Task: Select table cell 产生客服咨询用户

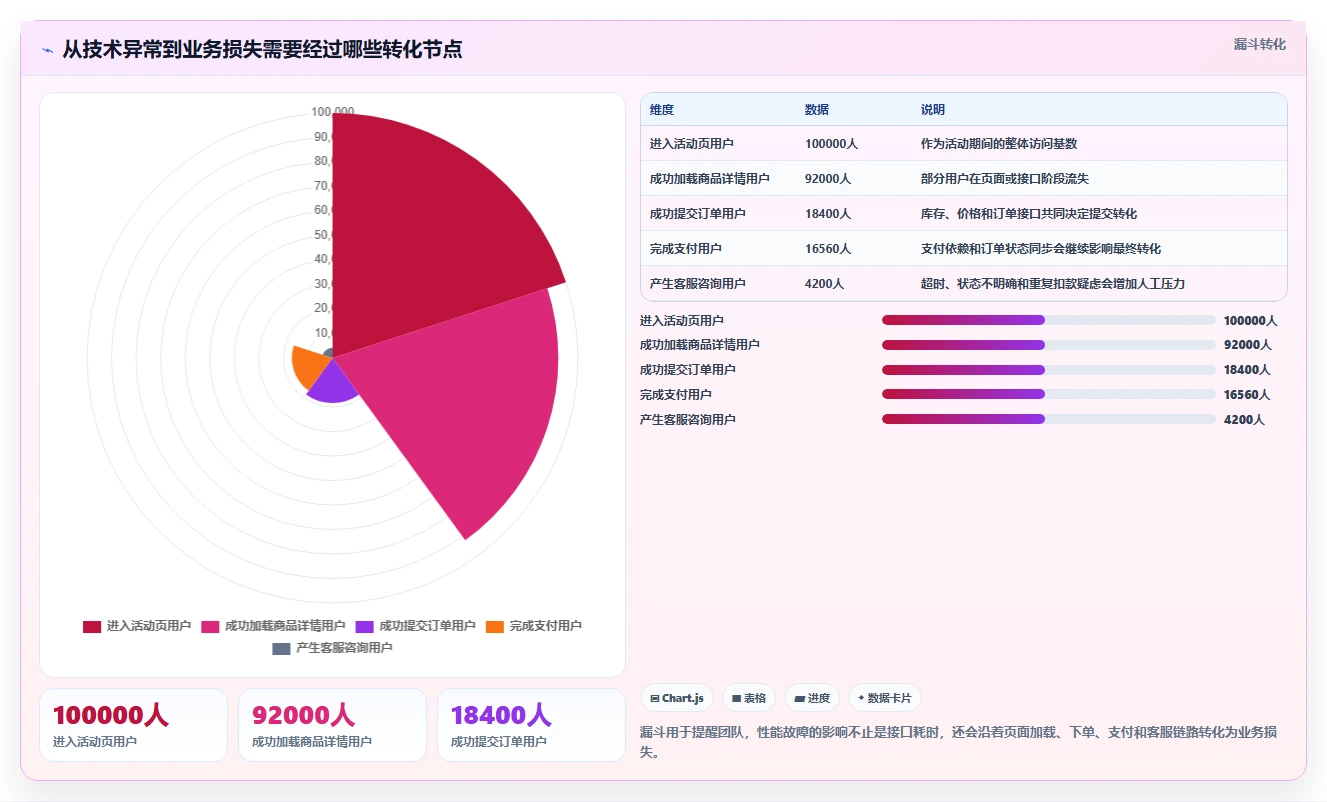Action: (x=697, y=284)
